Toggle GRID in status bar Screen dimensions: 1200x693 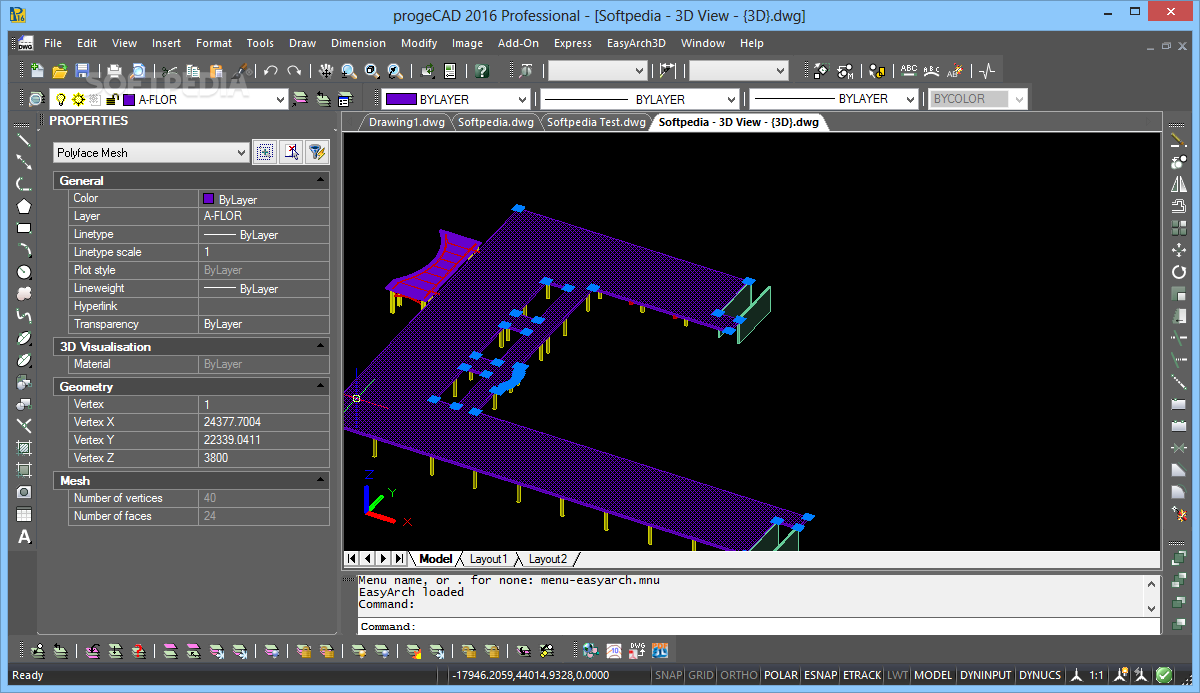[x=701, y=675]
